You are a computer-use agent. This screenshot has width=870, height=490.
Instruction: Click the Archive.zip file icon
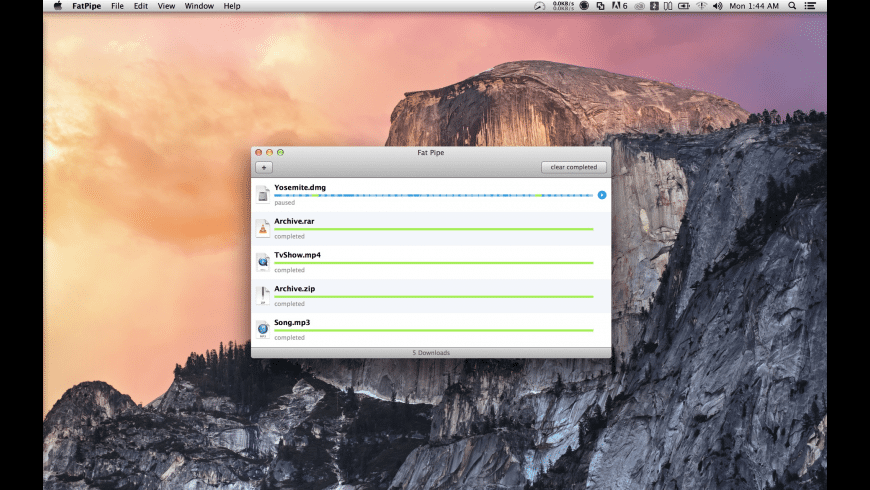pyautogui.click(x=262, y=295)
